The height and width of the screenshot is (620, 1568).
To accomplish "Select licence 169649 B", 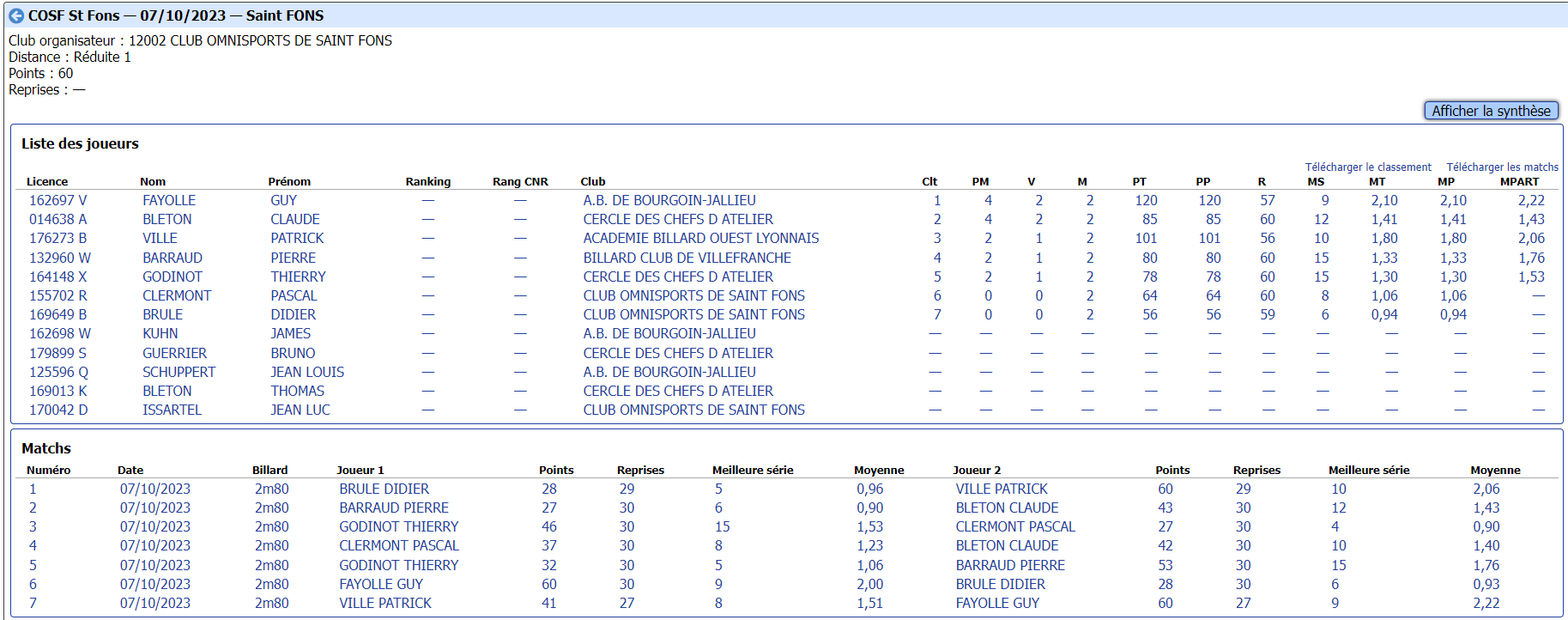I will 58,314.
